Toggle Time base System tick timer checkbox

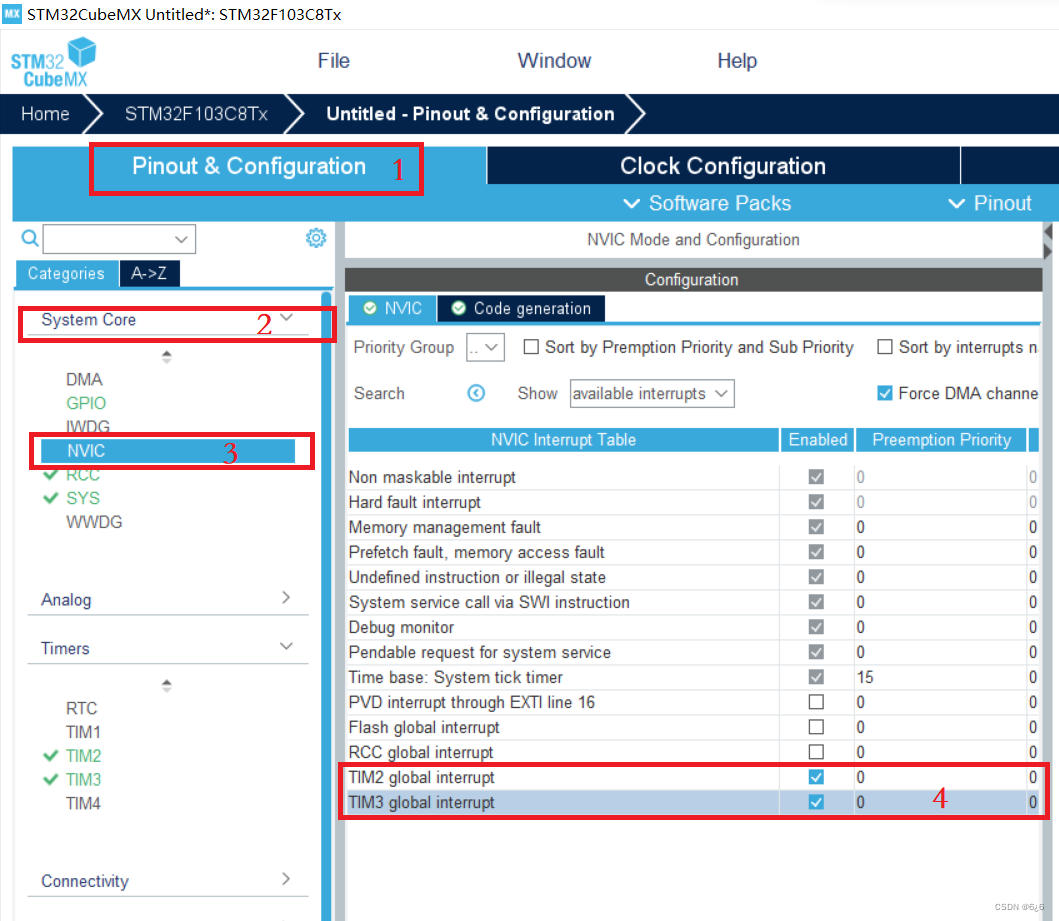point(816,677)
